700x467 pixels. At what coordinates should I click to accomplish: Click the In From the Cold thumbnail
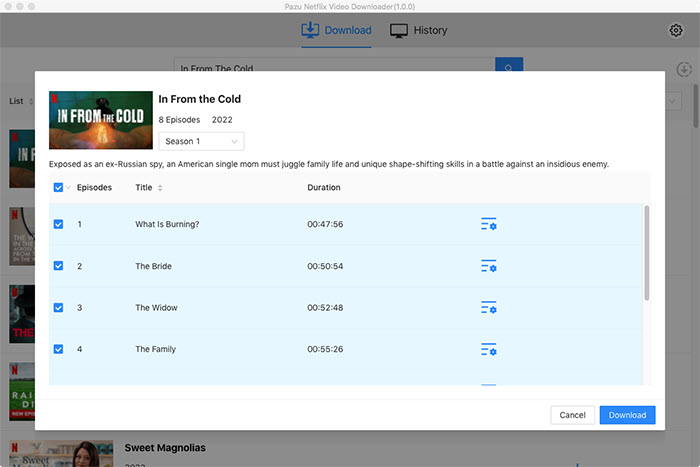pyautogui.click(x=98, y=120)
